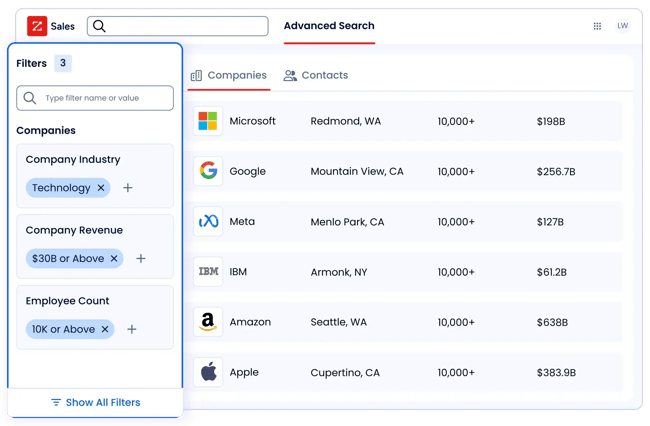Open the Amazon company logo
Viewport: 650px width, 426px height.
(208, 322)
